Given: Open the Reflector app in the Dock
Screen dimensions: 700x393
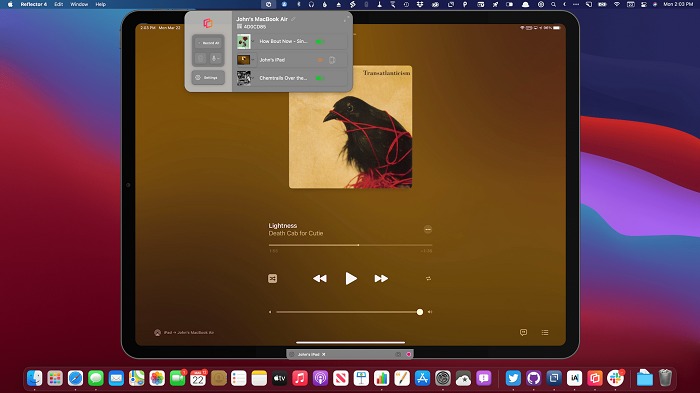Looking at the screenshot, I should point(595,378).
